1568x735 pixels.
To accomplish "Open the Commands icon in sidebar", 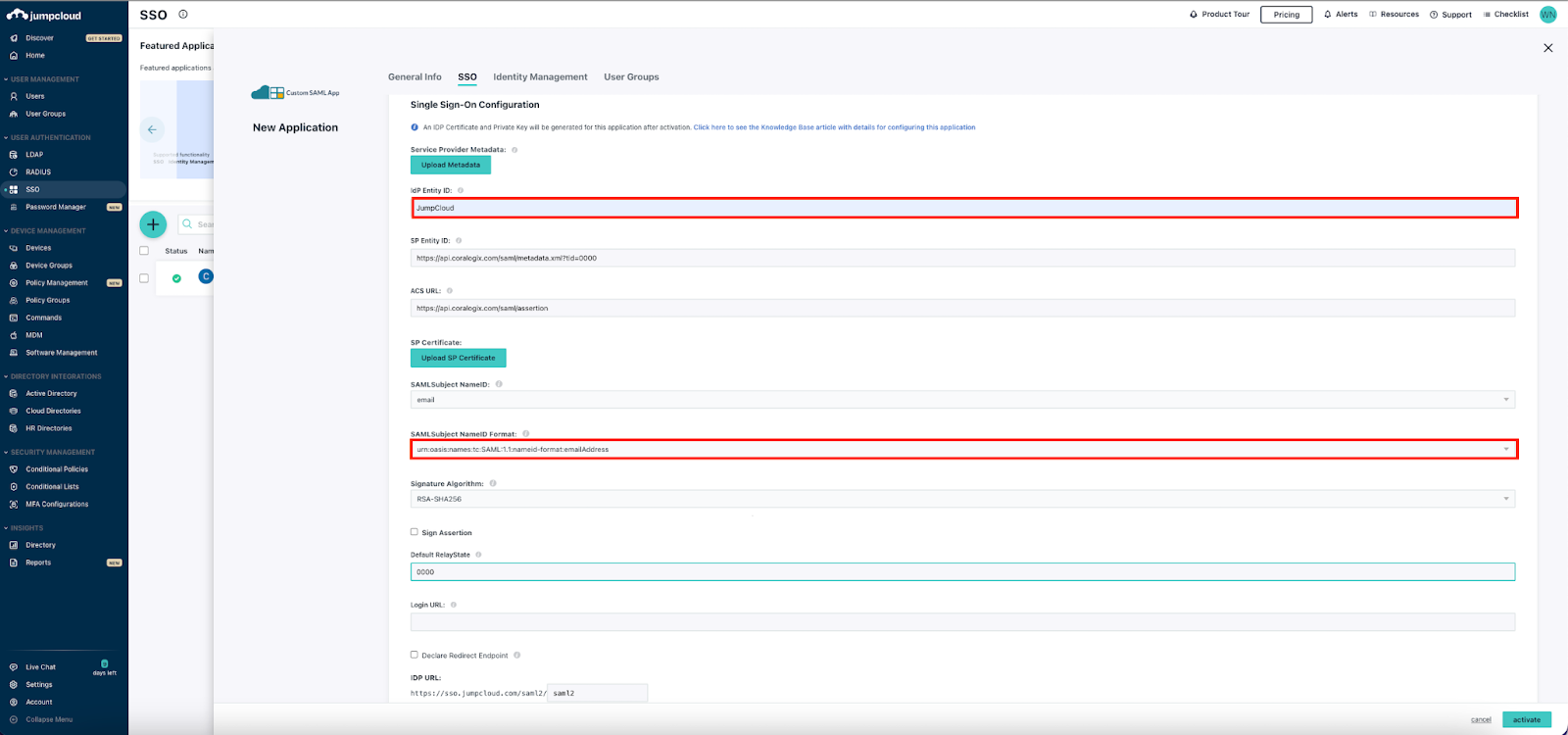I will click(14, 318).
